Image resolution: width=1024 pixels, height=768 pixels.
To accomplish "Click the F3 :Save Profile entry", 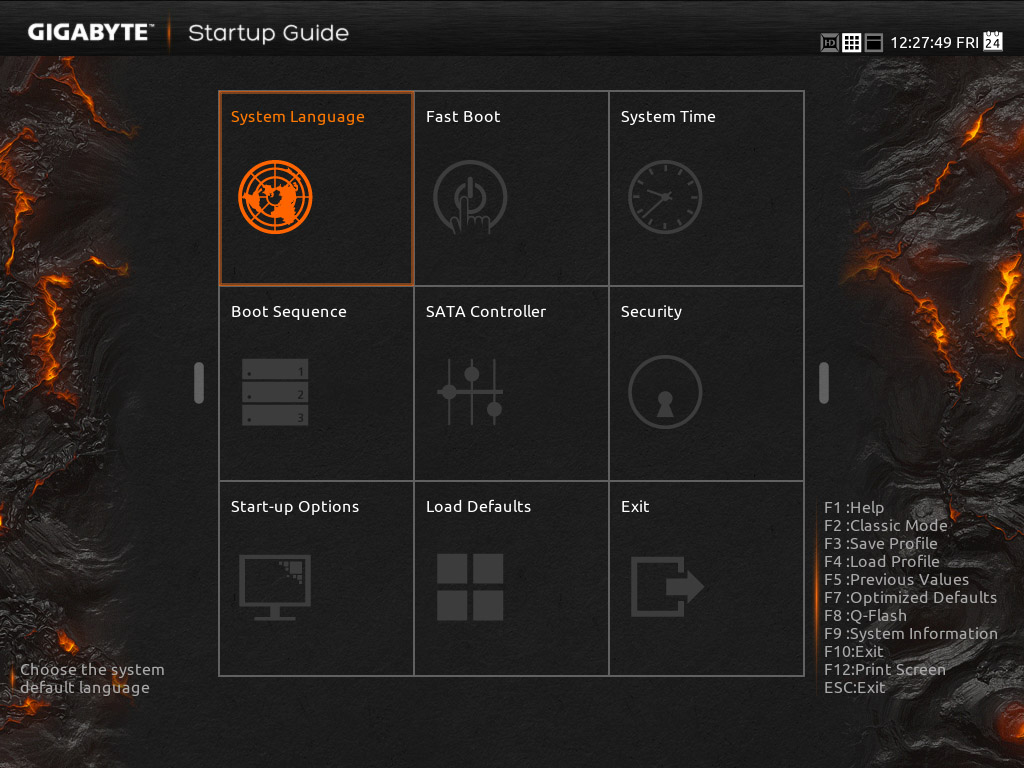I will click(x=881, y=543).
